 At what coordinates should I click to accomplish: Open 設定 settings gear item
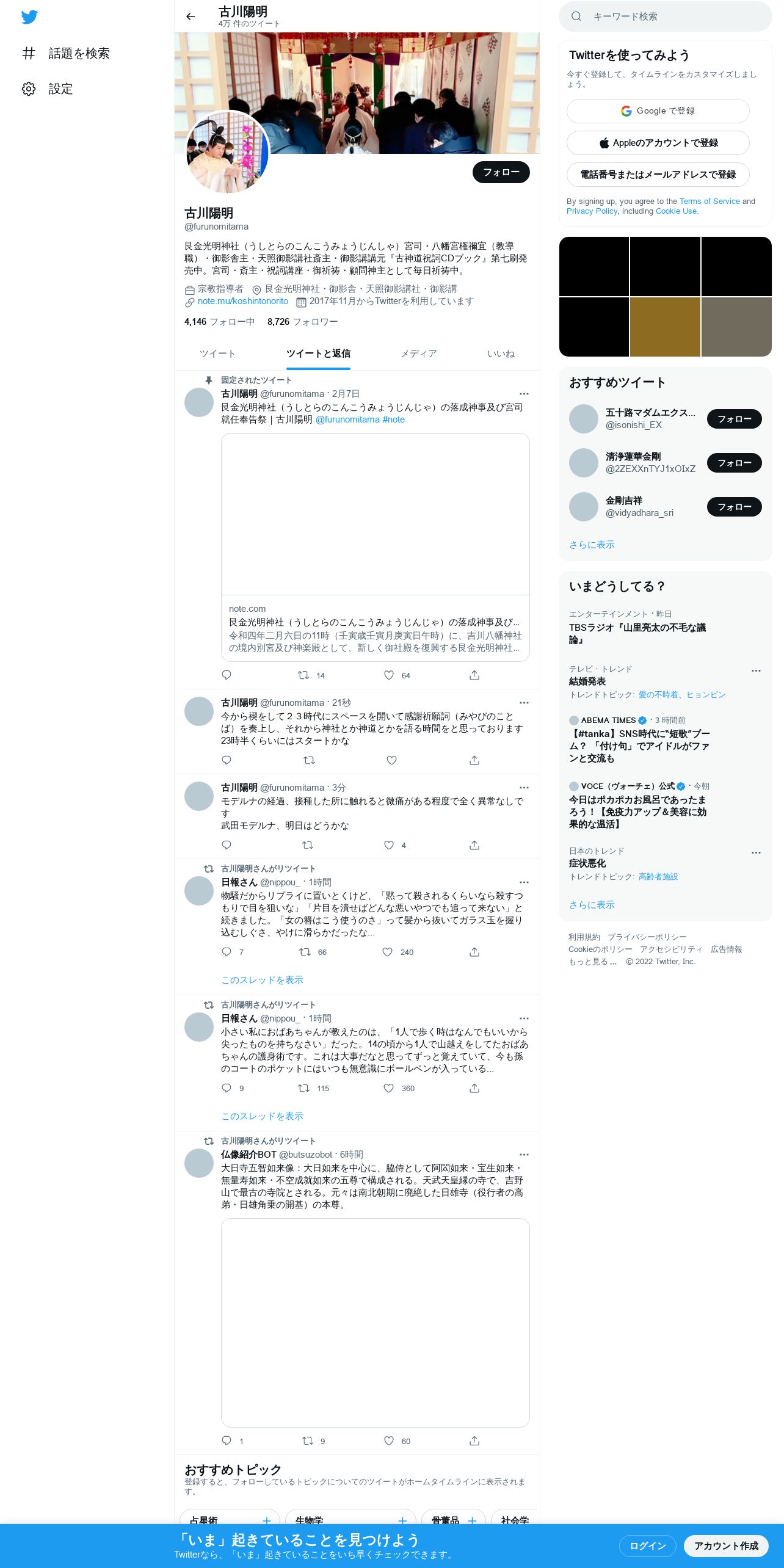click(48, 89)
